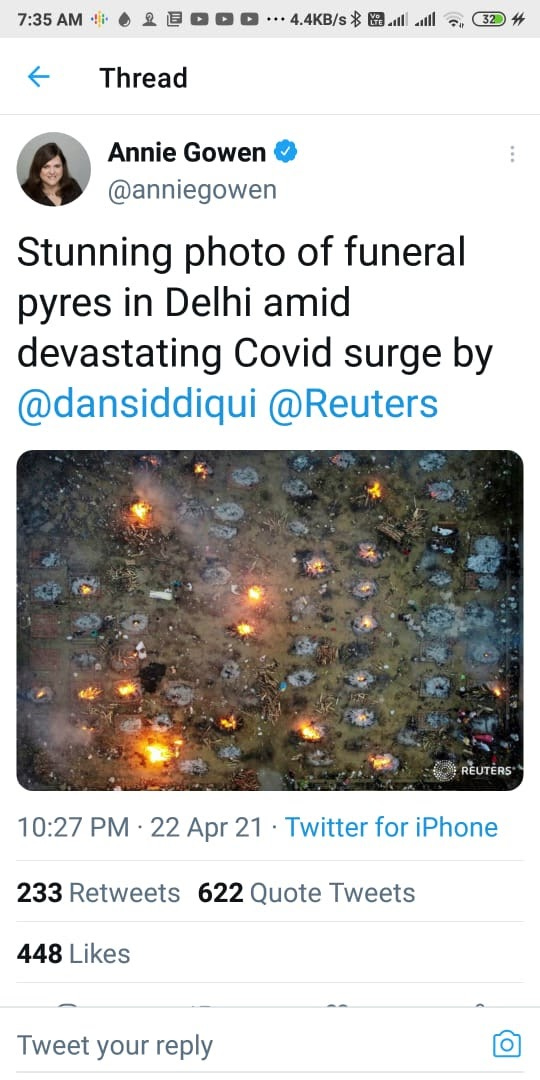This screenshot has height=1080, width=540.
Task: Tap the Bluetooth icon in status bar
Action: pyautogui.click(x=355, y=20)
